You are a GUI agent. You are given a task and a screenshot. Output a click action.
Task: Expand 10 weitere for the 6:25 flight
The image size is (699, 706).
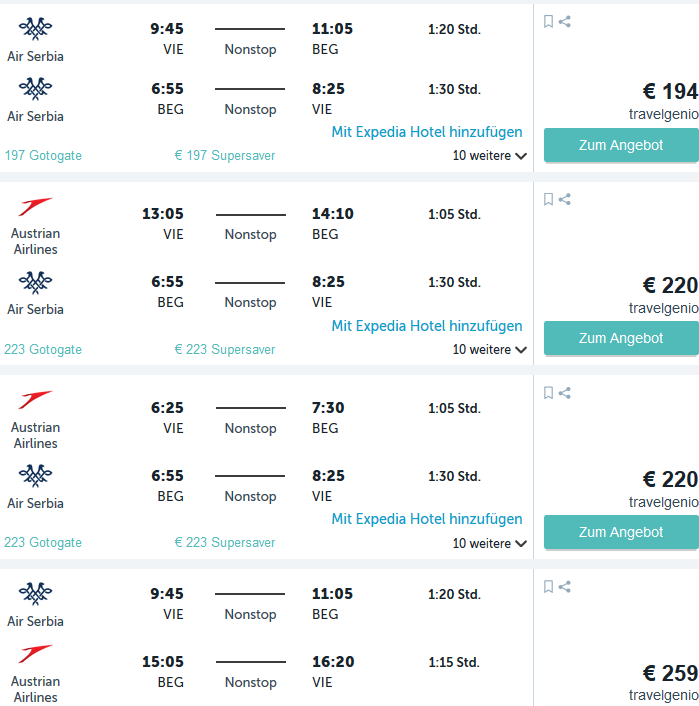[490, 543]
